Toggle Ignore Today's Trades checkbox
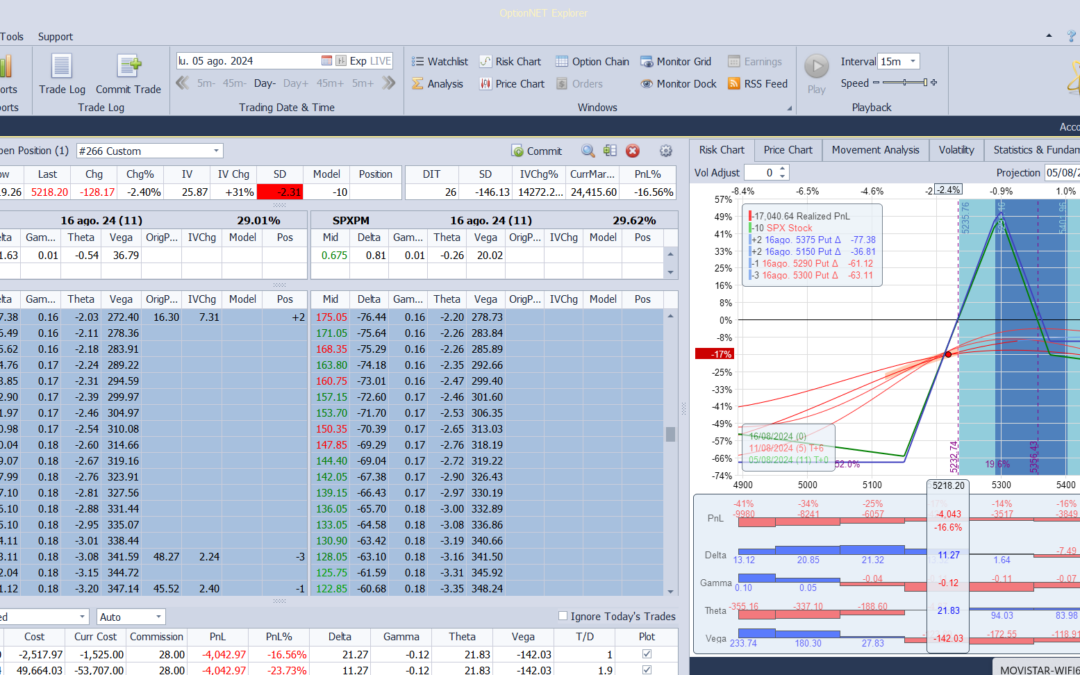 563,616
